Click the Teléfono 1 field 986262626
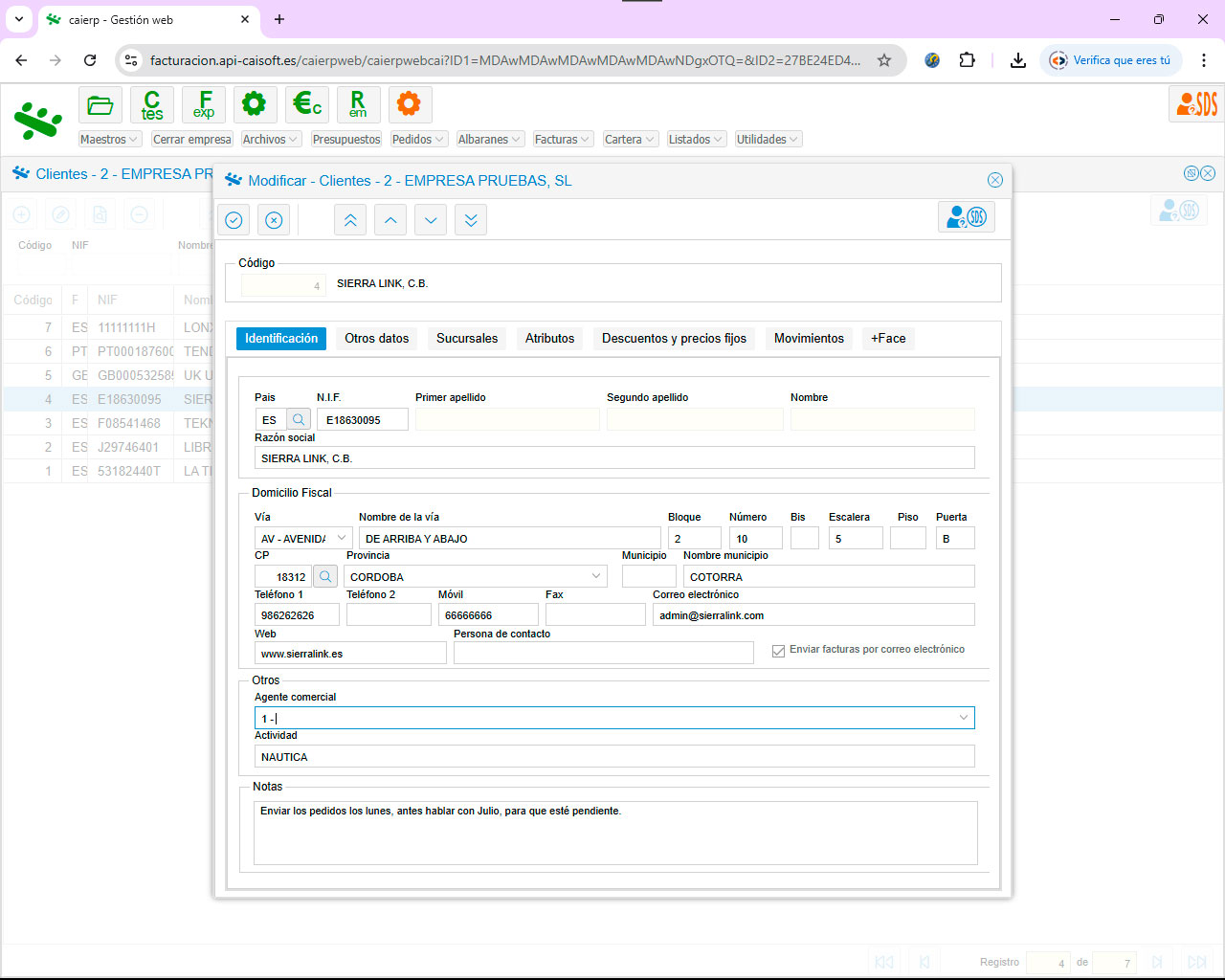The image size is (1225, 980). [x=297, y=615]
